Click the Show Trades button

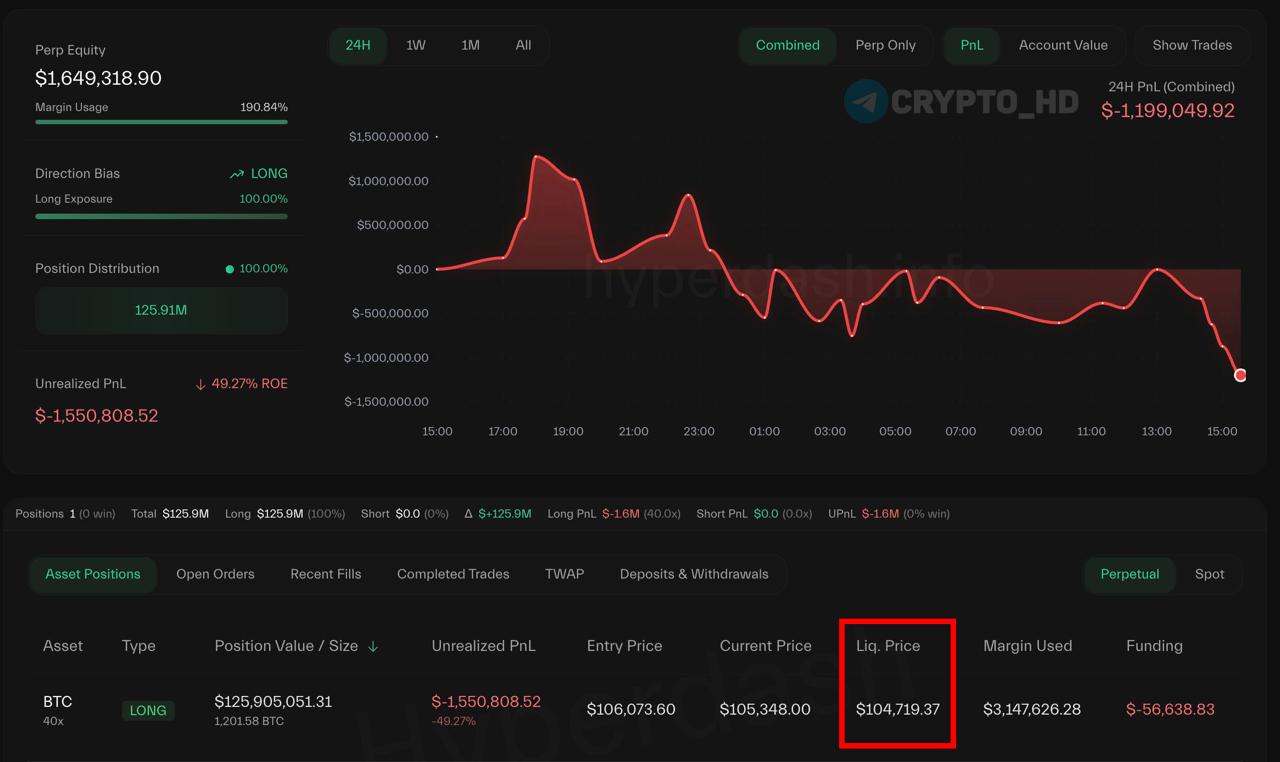click(1192, 45)
